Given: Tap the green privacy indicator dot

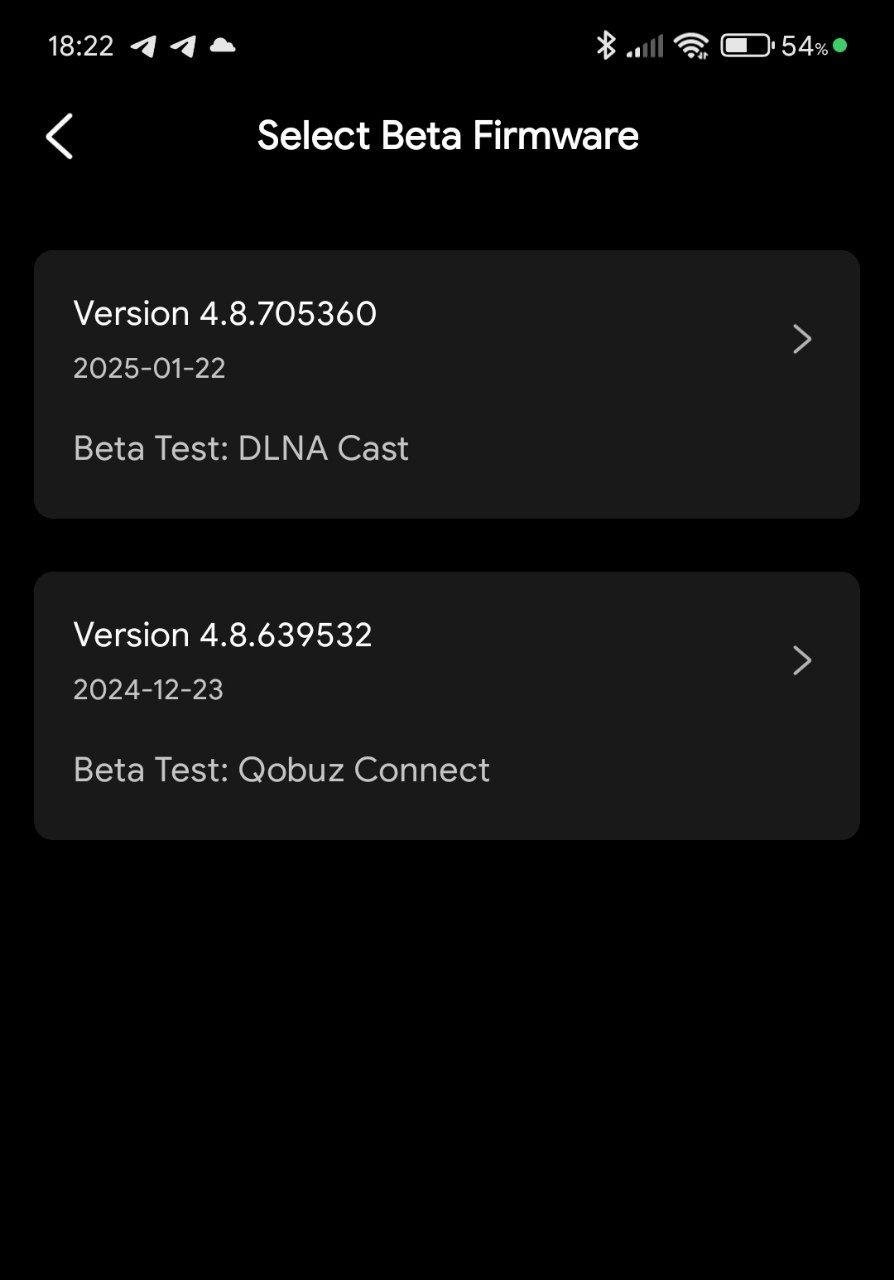Looking at the screenshot, I should point(840,45).
